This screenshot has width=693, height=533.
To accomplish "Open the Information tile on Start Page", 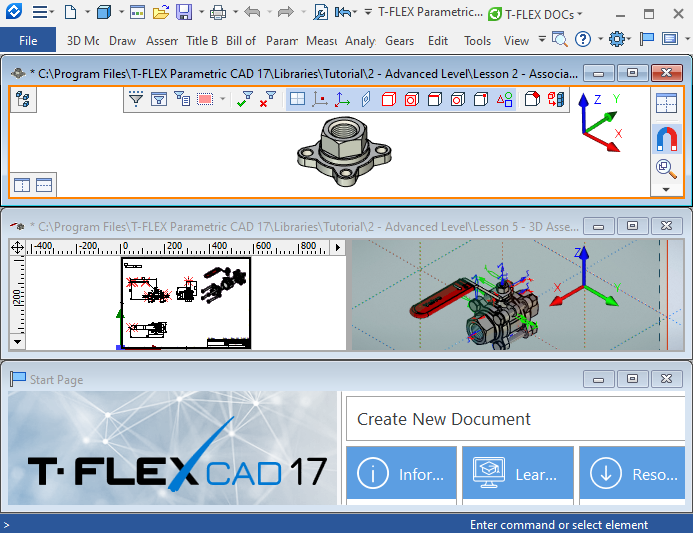I will [x=401, y=474].
